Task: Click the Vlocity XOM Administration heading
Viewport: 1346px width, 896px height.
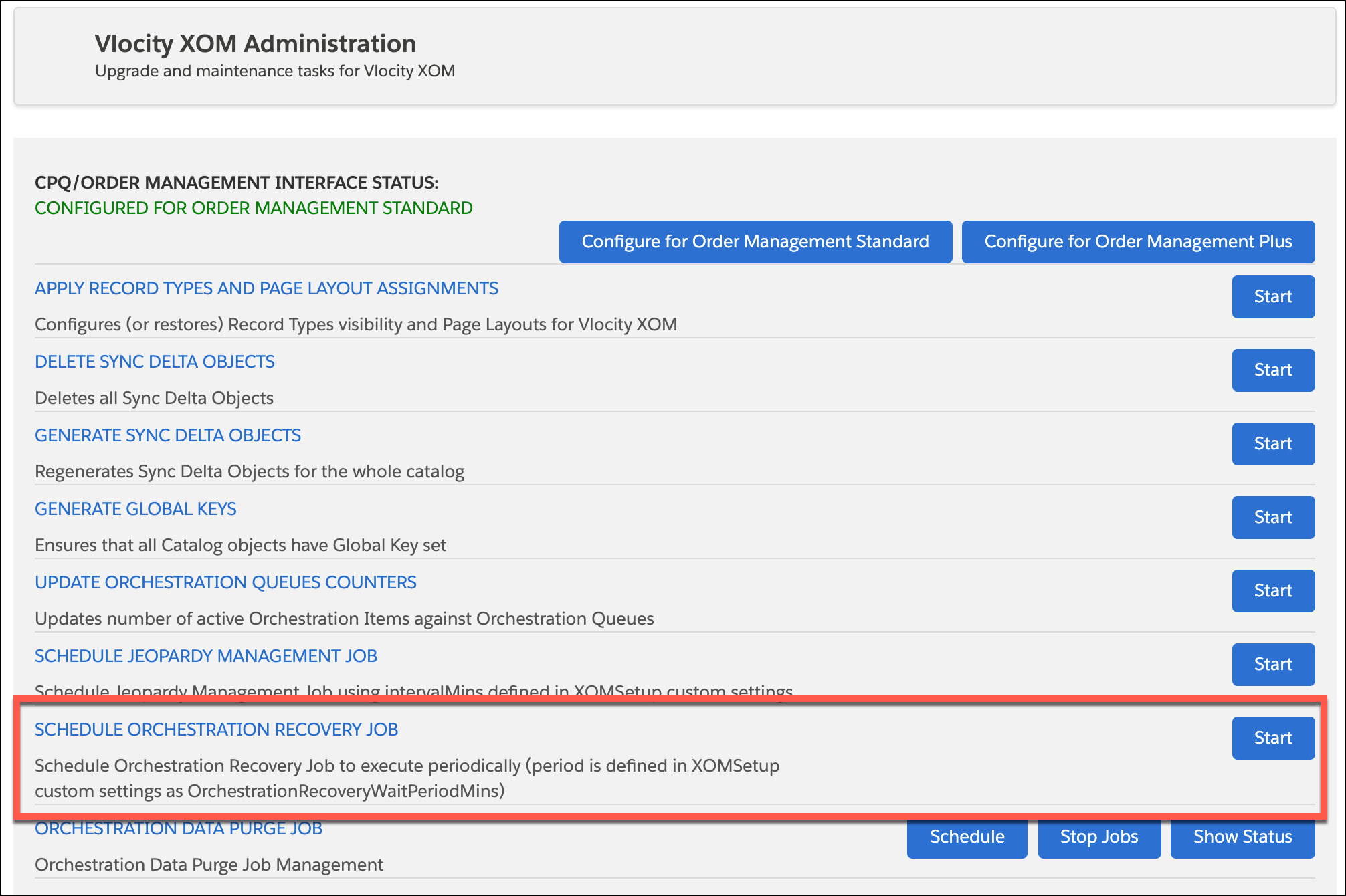Action: tap(256, 44)
